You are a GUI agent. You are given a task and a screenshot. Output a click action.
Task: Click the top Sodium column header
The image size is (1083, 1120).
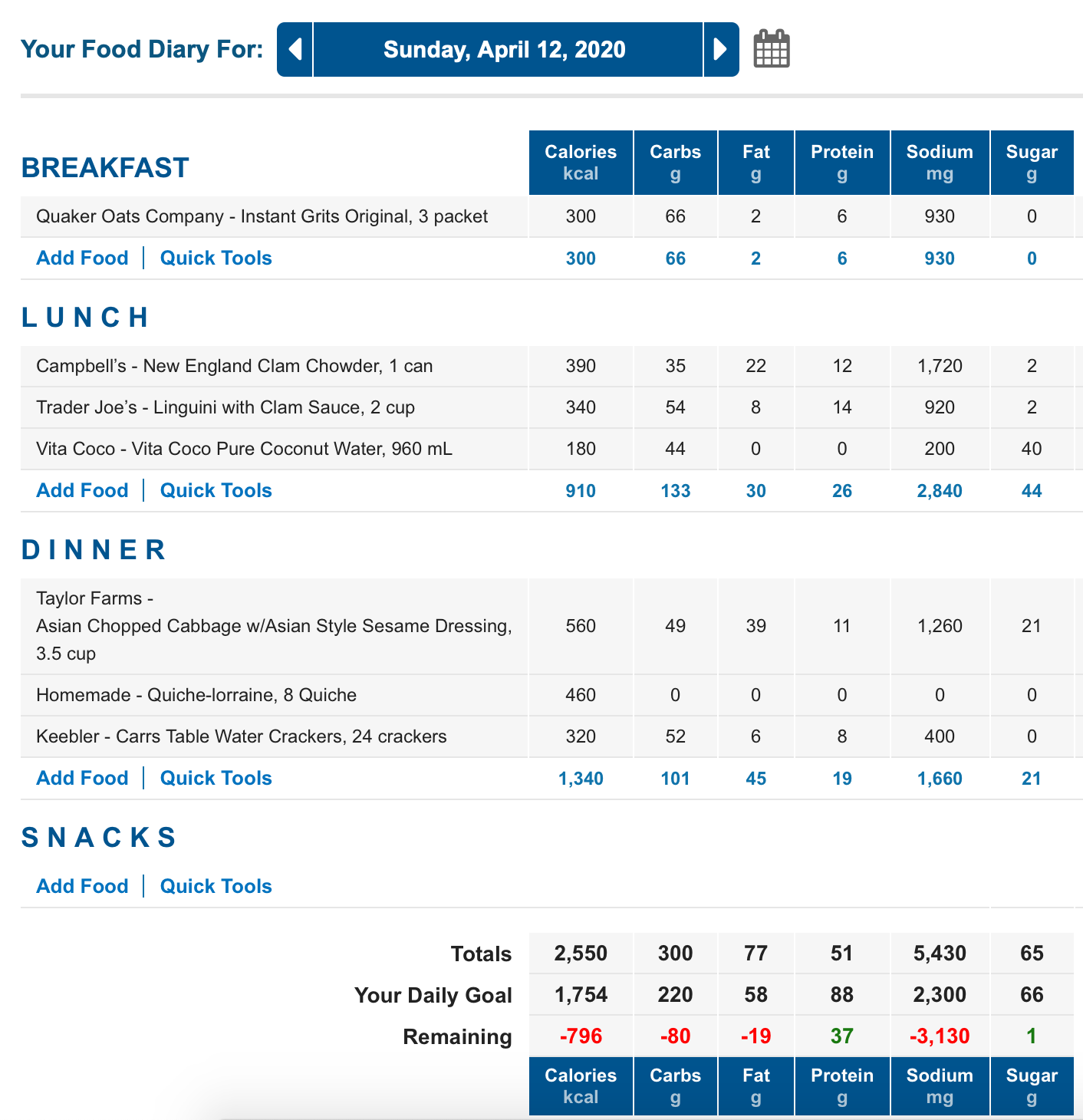(940, 163)
